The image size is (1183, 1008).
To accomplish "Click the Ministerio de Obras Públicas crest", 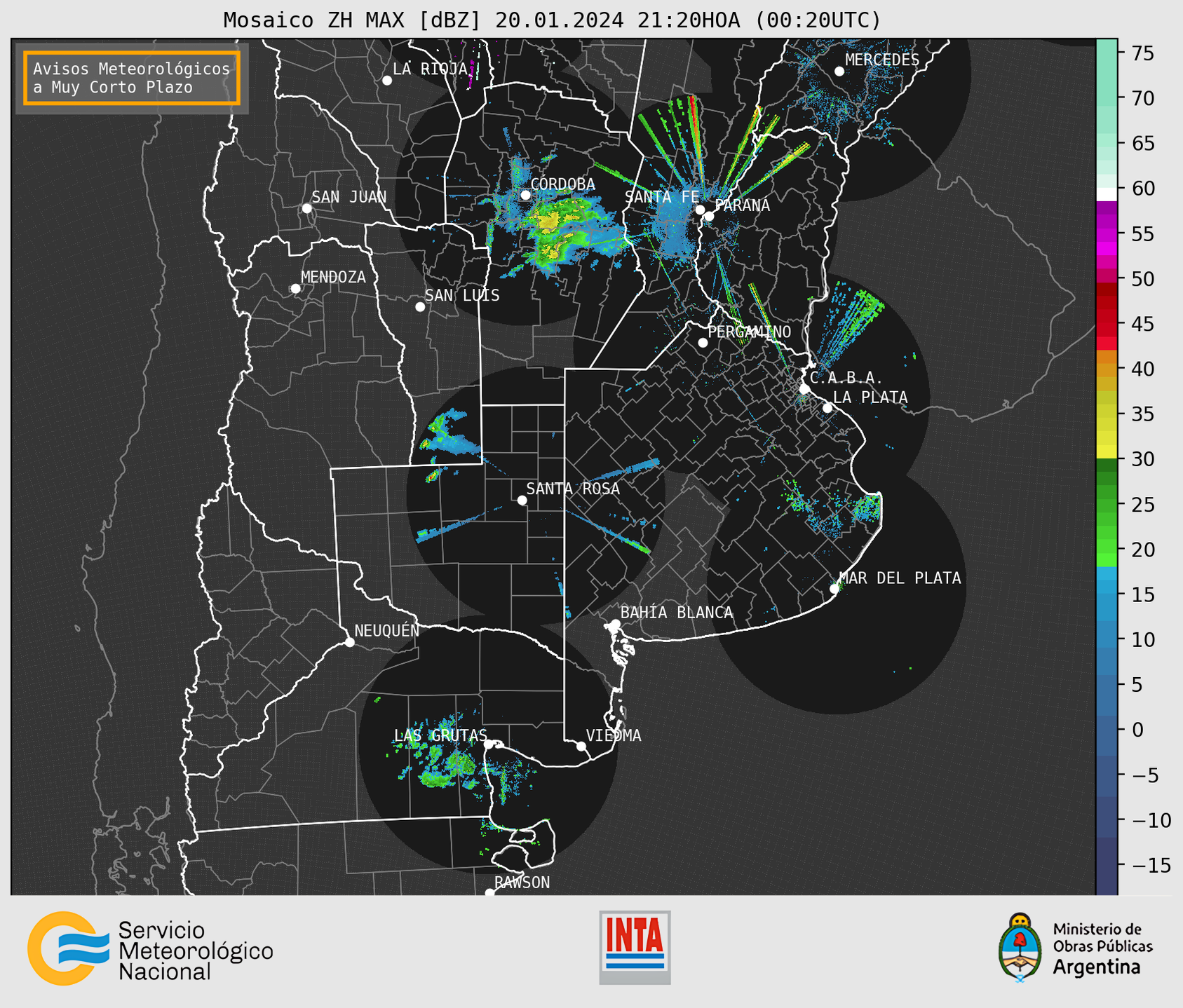I will pyautogui.click(x=1020, y=947).
